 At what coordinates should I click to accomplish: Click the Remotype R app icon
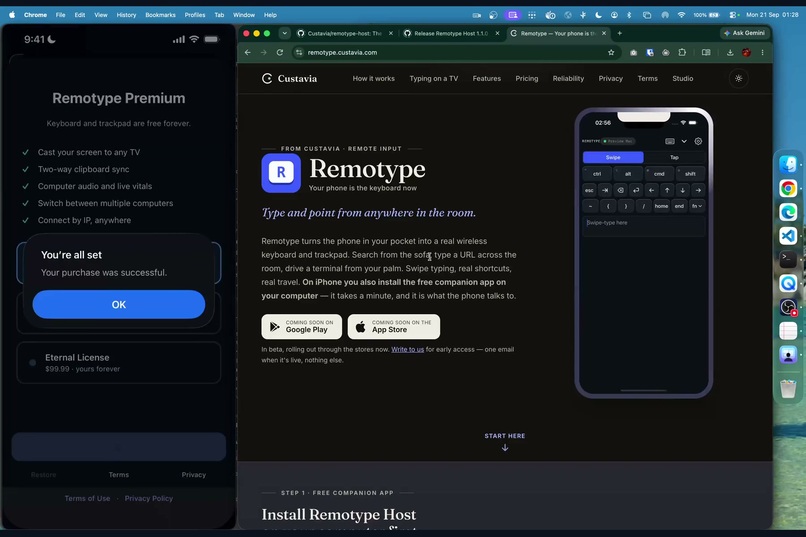(281, 173)
